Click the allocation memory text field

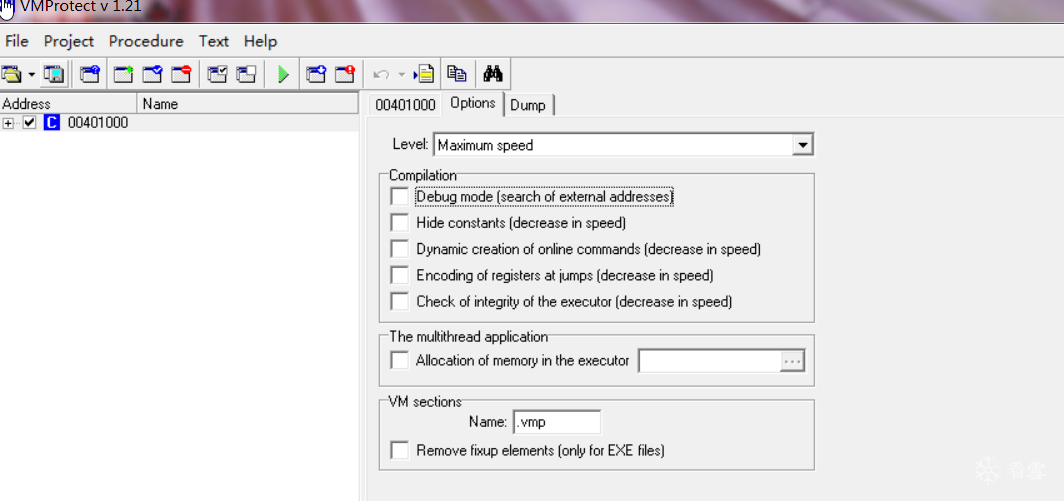tap(710, 361)
